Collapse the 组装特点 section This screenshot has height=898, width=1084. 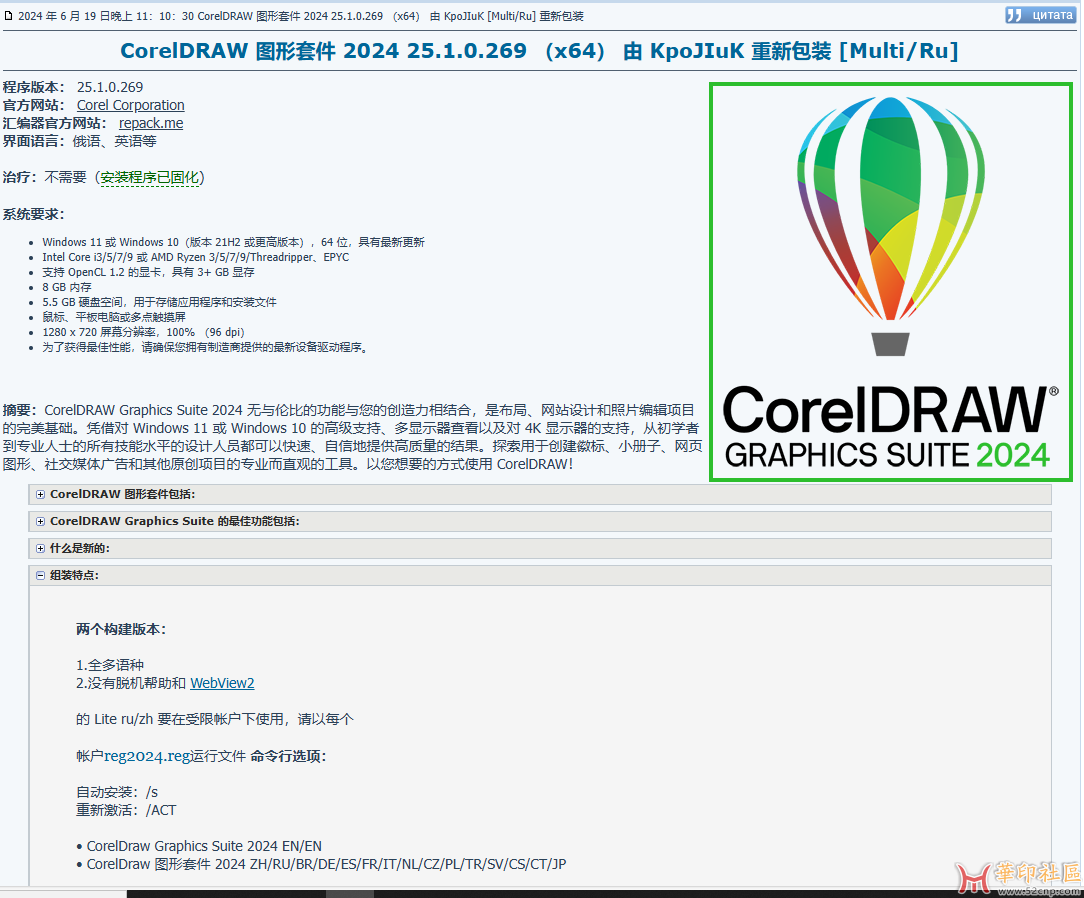pyautogui.click(x=74, y=575)
